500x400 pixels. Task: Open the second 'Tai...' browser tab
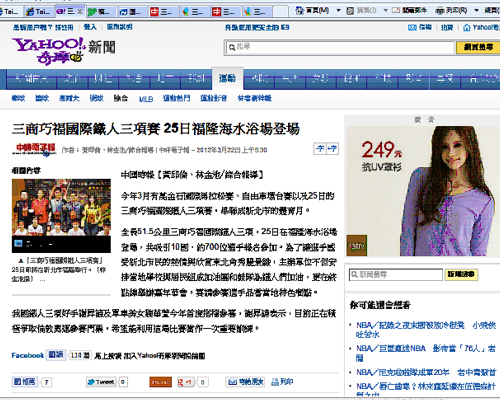point(39,12)
